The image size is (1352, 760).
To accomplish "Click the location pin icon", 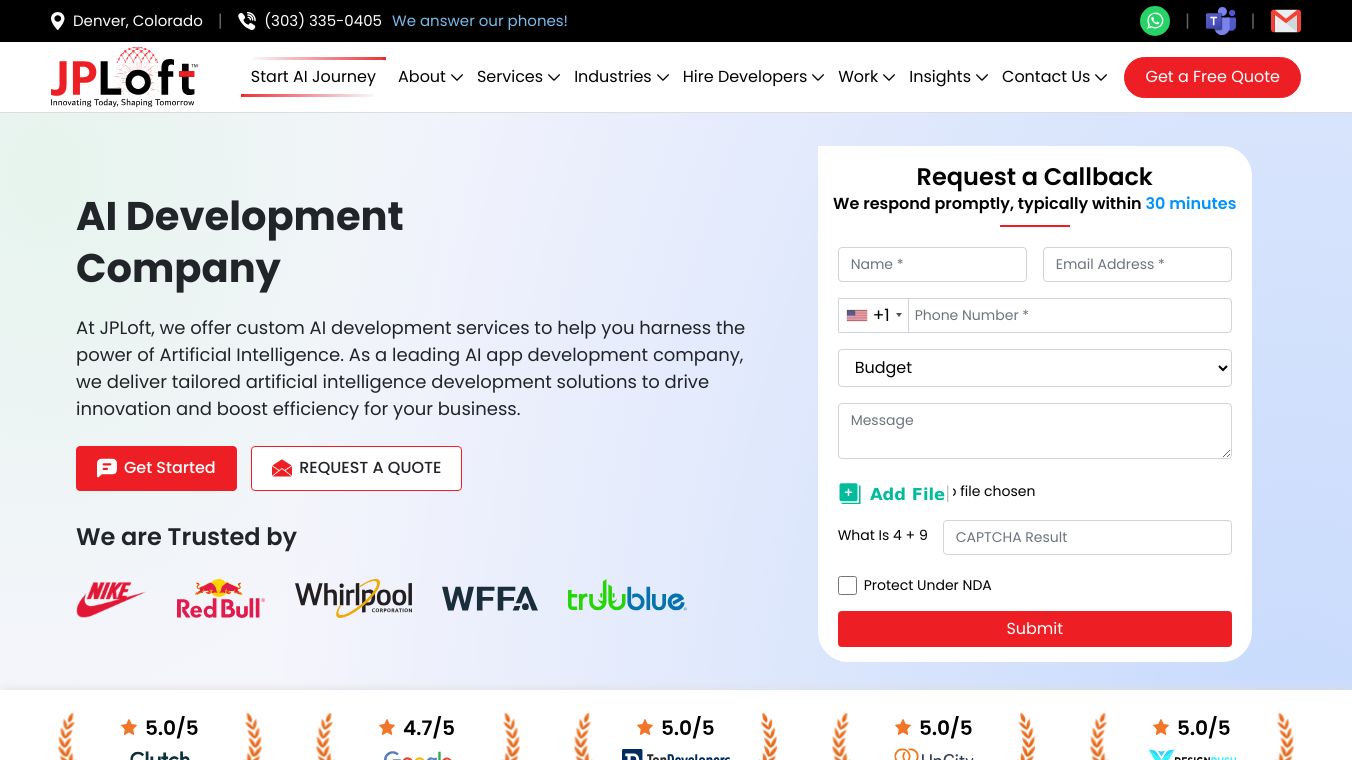I will coord(58,21).
